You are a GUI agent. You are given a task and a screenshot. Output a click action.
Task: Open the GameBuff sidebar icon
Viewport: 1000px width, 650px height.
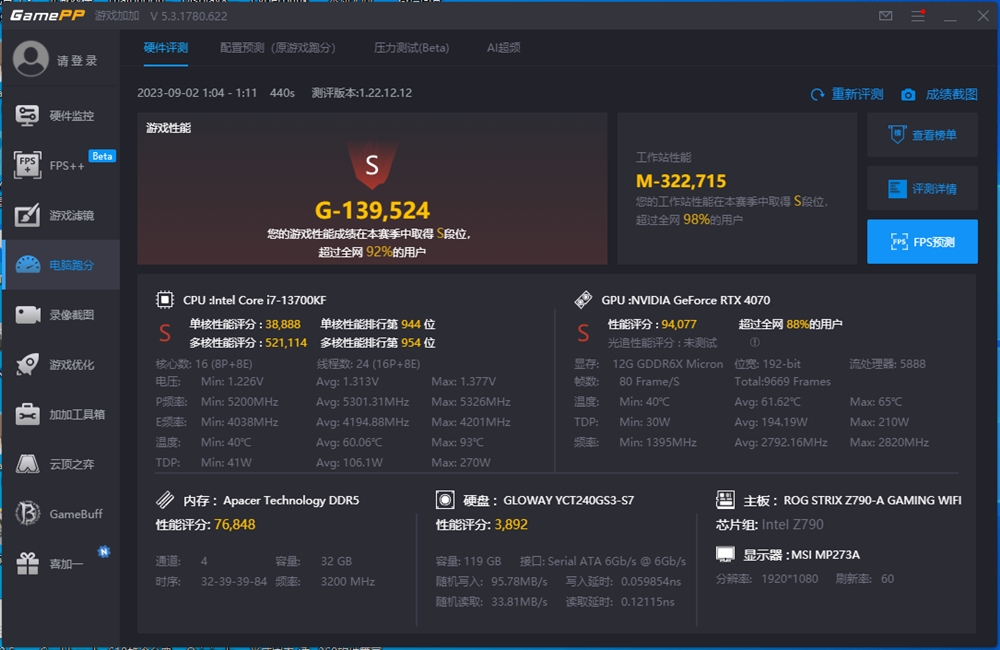27,513
